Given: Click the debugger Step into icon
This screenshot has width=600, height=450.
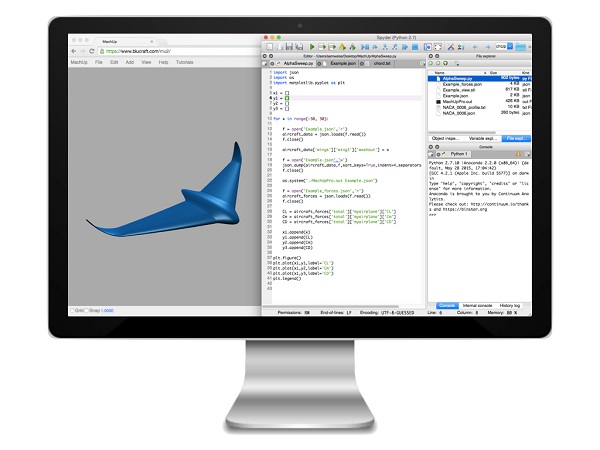Looking at the screenshot, I should pos(385,47).
